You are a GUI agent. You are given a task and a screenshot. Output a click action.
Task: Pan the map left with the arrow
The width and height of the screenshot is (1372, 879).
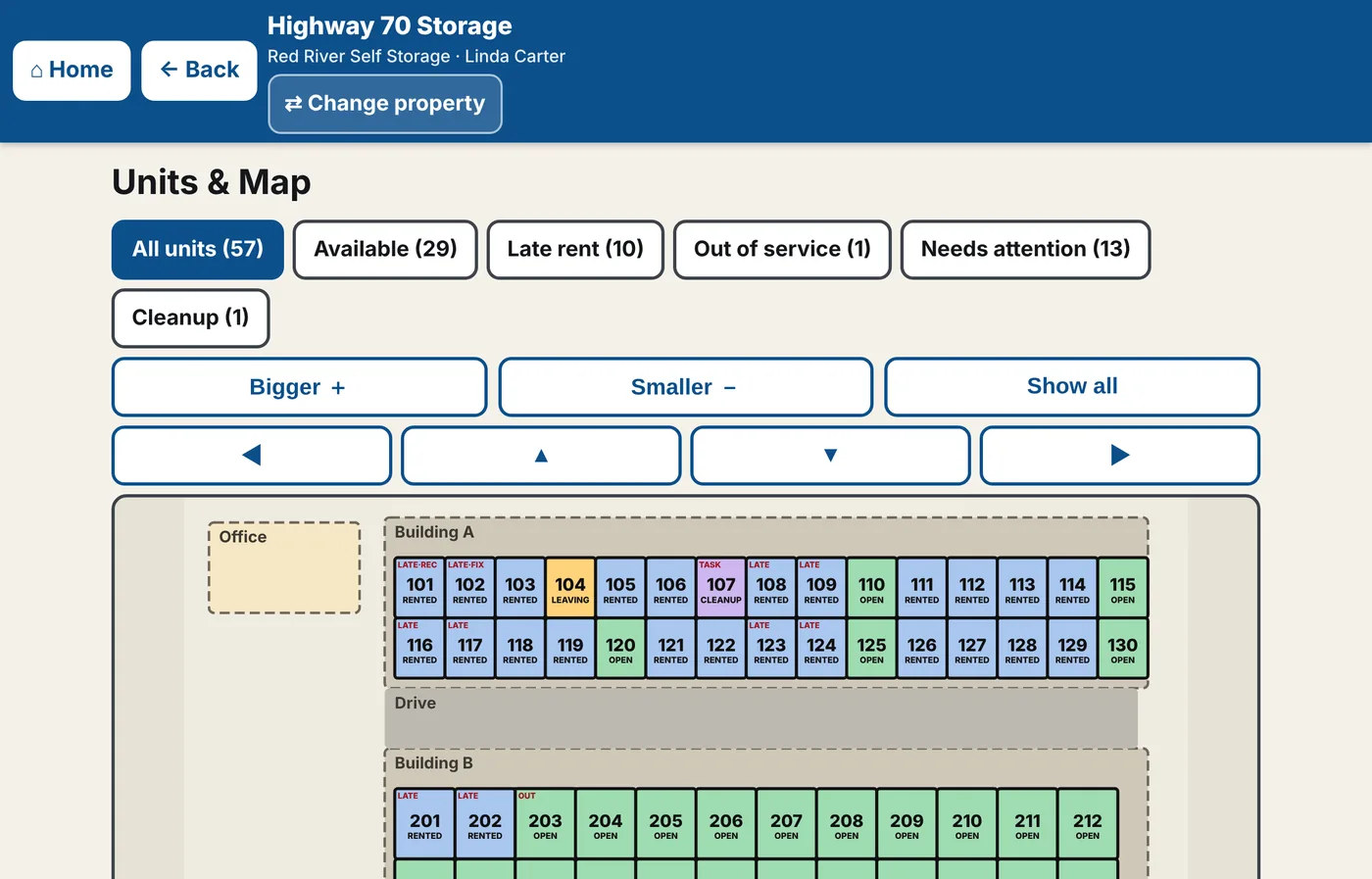tap(252, 455)
